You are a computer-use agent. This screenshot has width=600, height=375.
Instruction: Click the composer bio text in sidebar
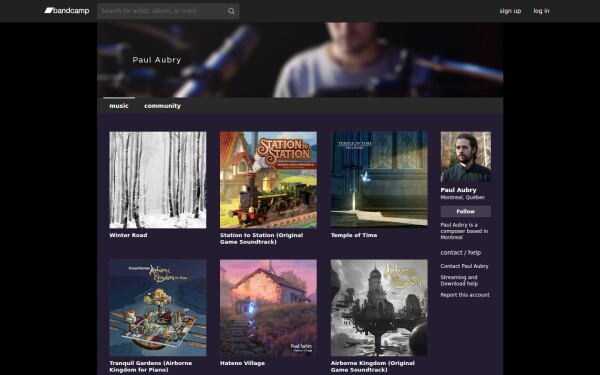pyautogui.click(x=464, y=231)
